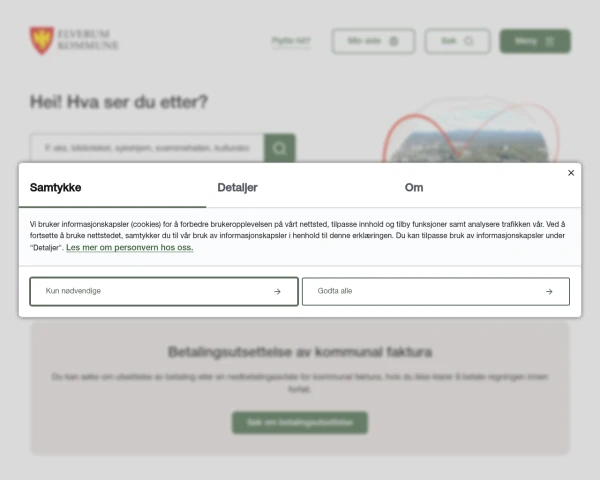Image resolution: width=600 pixels, height=480 pixels.
Task: Focus the homepage search input field
Action: [147, 148]
